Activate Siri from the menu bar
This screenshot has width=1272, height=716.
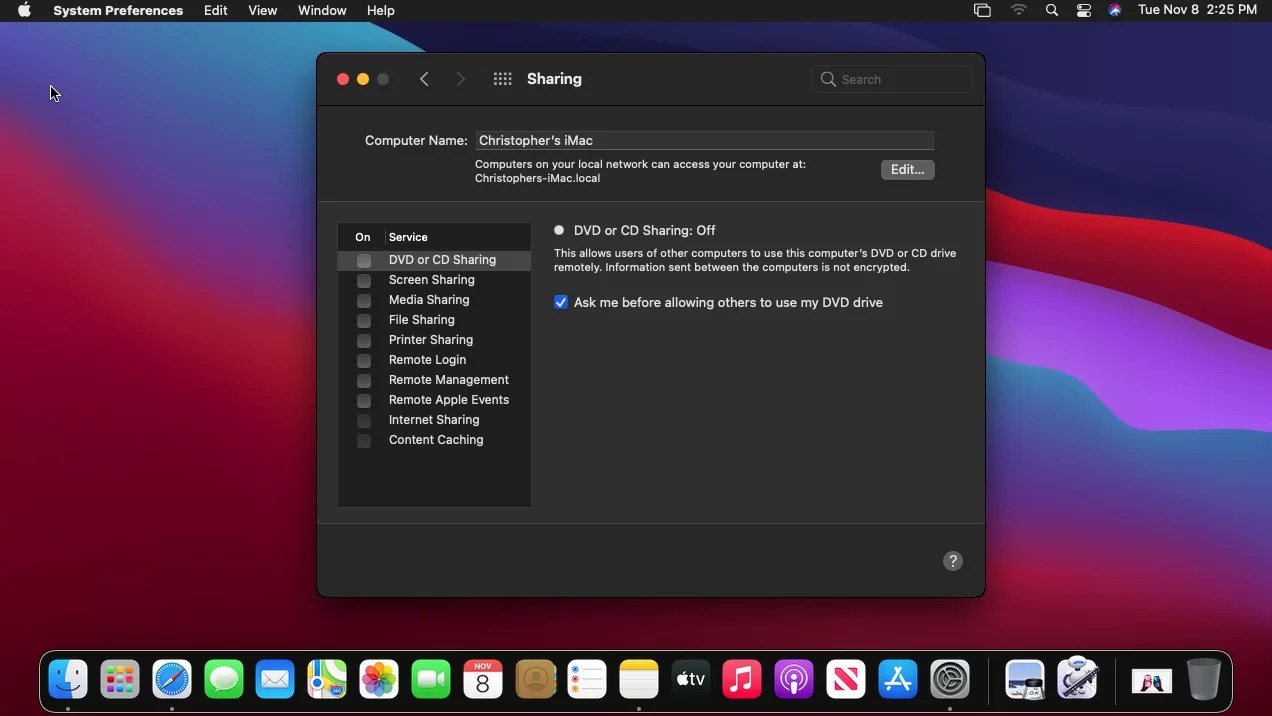(x=1115, y=10)
